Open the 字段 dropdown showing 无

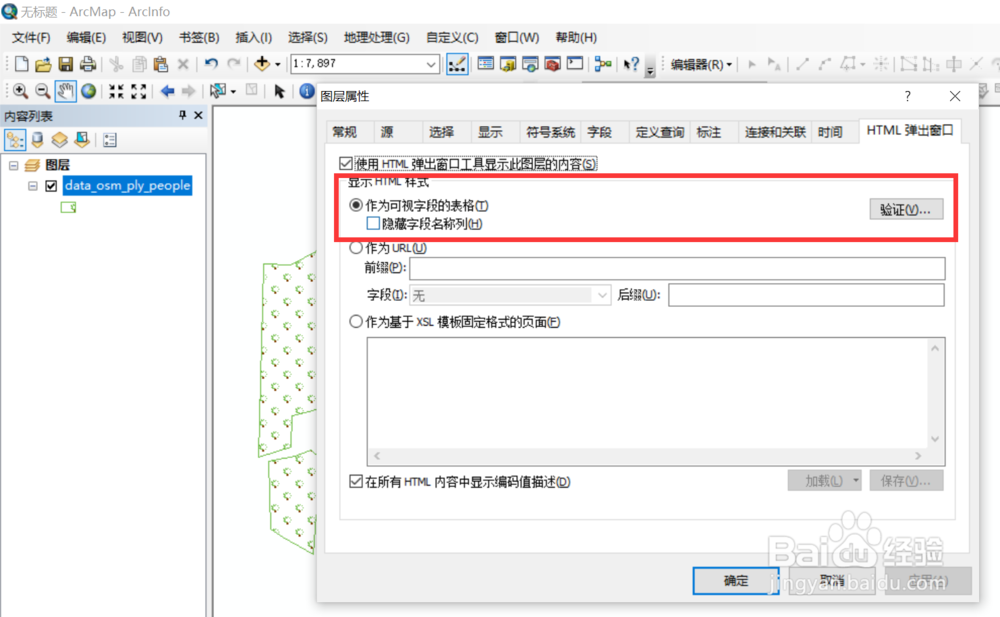click(x=603, y=294)
